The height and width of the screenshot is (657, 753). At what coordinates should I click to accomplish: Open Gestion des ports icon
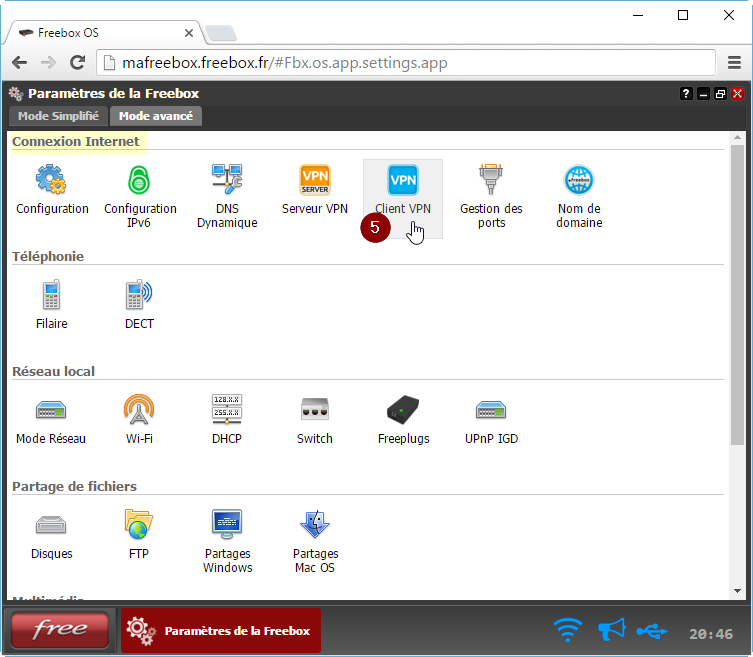pos(491,179)
